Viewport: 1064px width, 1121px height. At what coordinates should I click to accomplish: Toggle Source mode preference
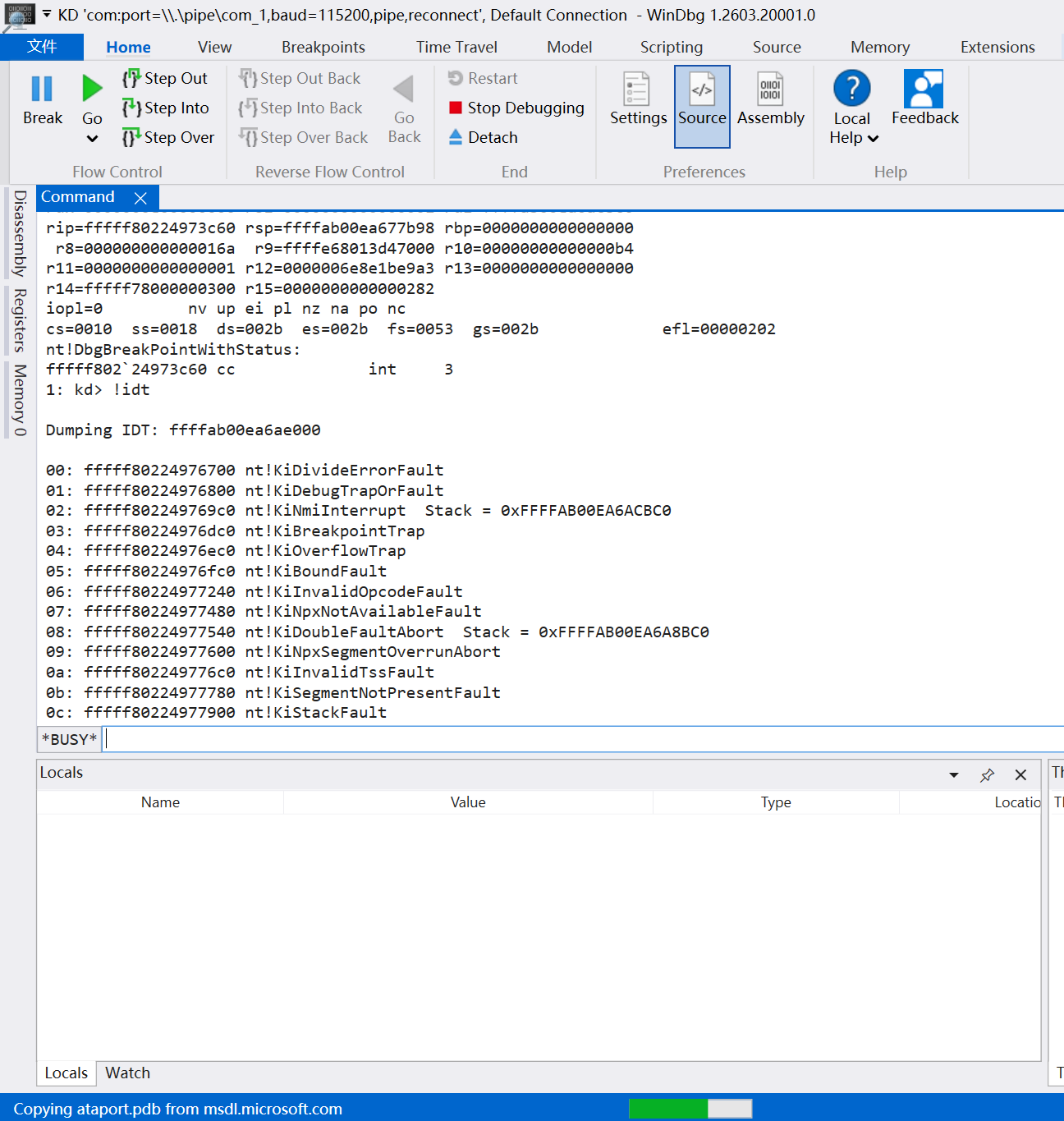pyautogui.click(x=702, y=107)
